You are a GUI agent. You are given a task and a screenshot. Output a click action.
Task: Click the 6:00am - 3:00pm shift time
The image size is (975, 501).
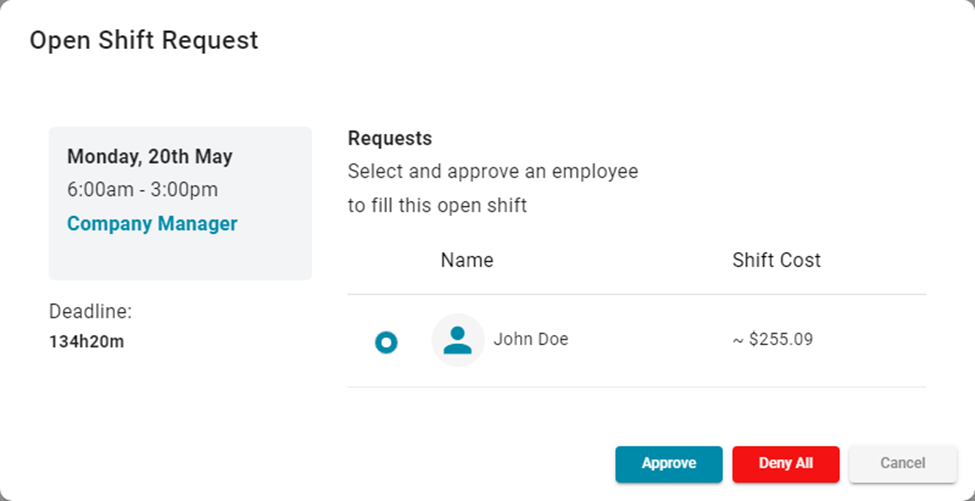(142, 190)
